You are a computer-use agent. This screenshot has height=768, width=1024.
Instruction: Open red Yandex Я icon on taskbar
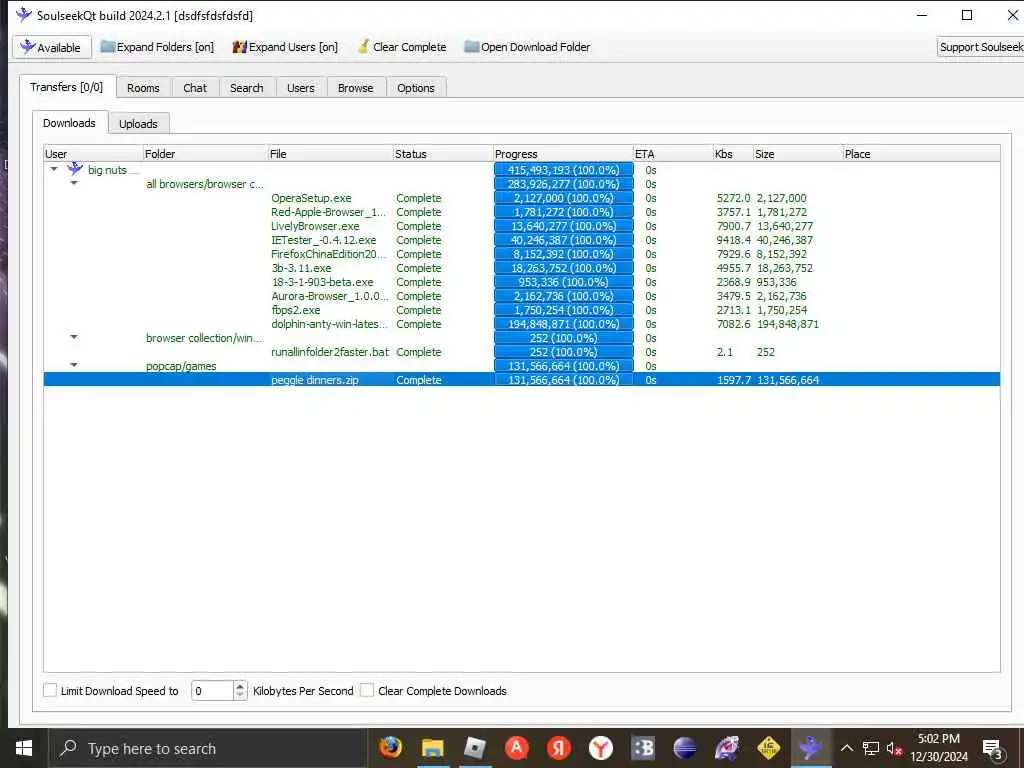pos(558,748)
